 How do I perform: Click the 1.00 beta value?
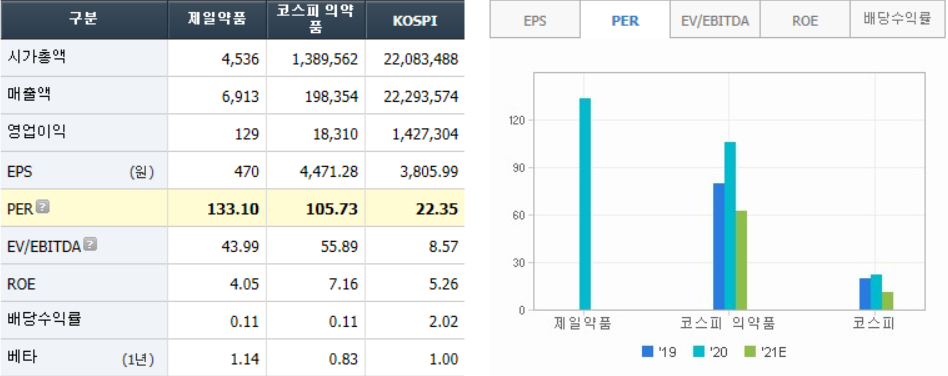pos(445,359)
